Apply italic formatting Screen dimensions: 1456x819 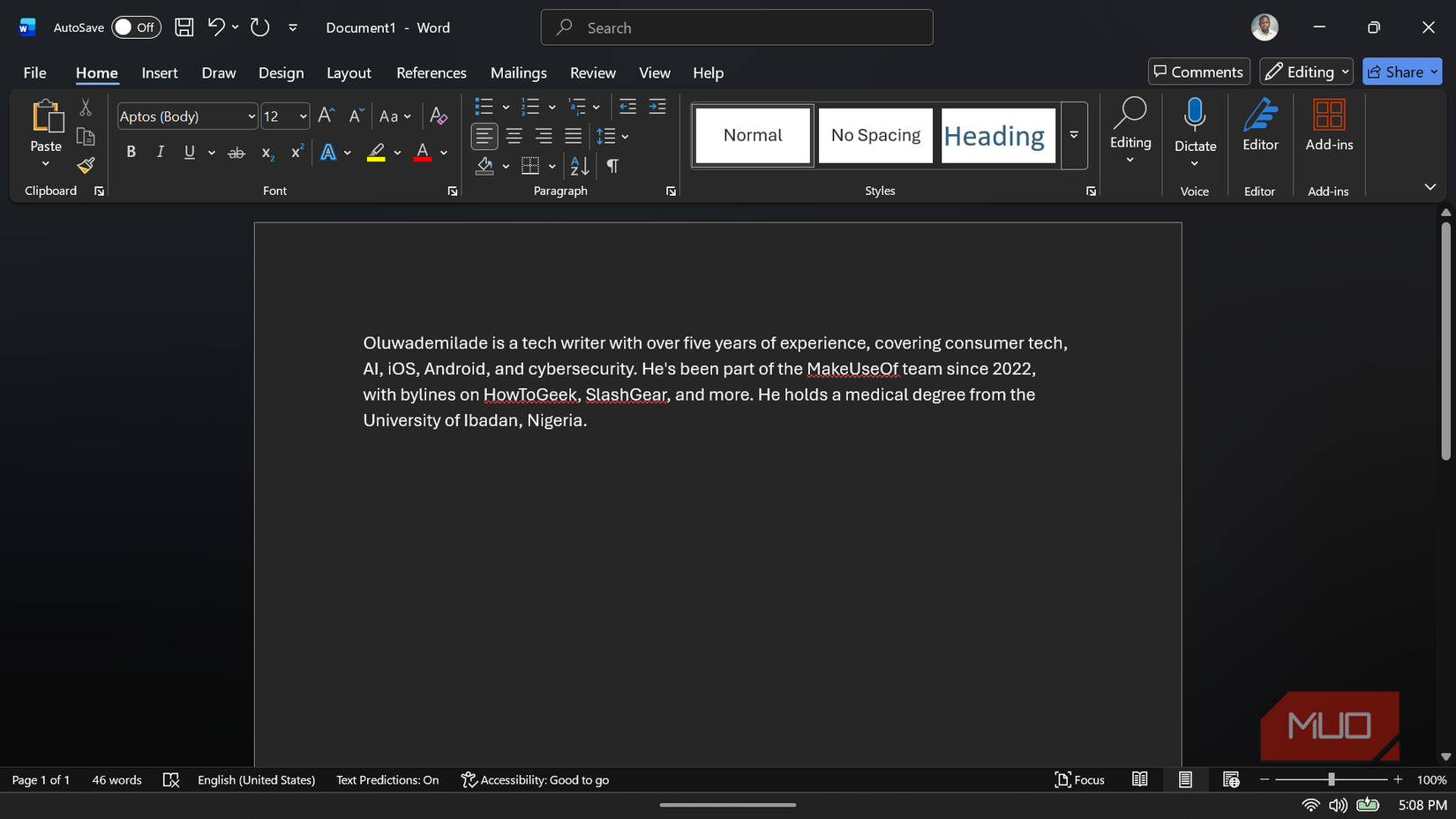click(160, 152)
